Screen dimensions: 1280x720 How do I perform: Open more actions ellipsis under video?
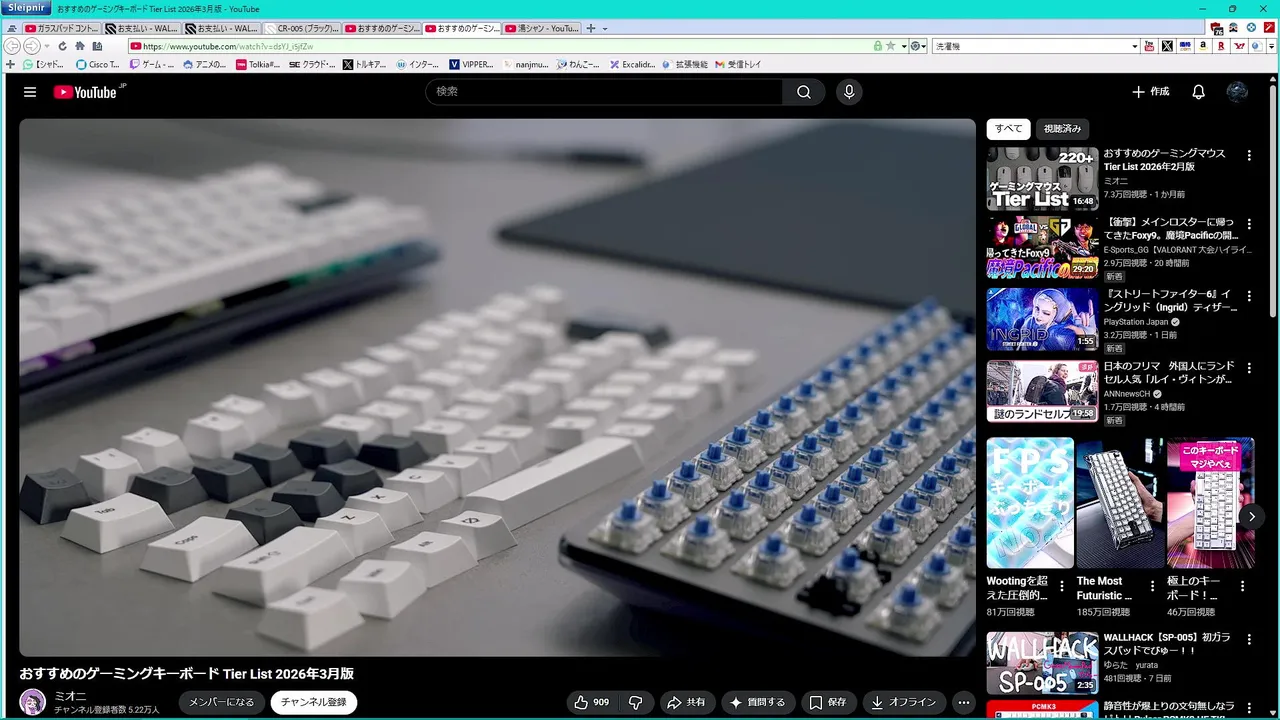[x=963, y=702]
